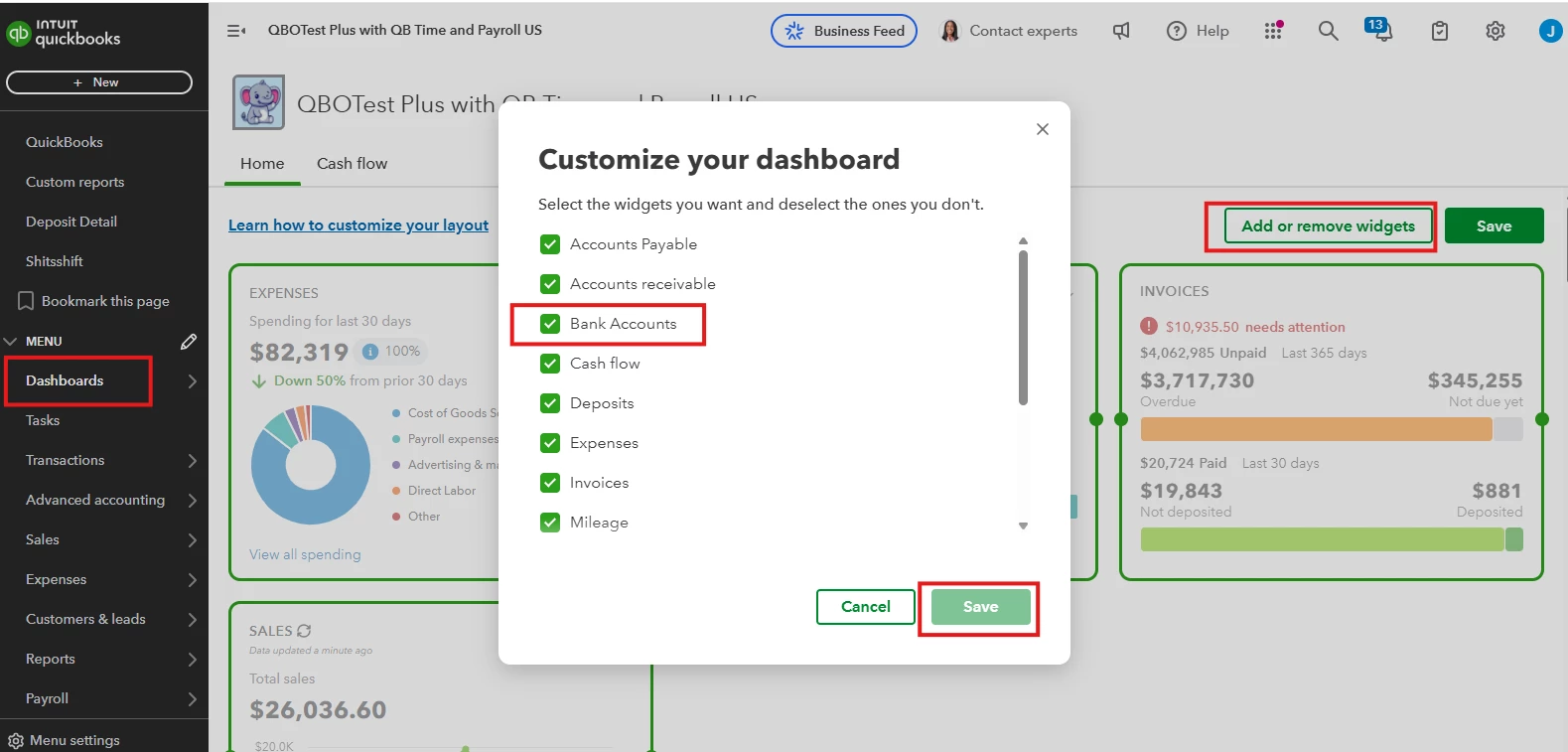Image resolution: width=1568 pixels, height=752 pixels.
Task: Open the Help question mark icon
Action: tap(1177, 31)
